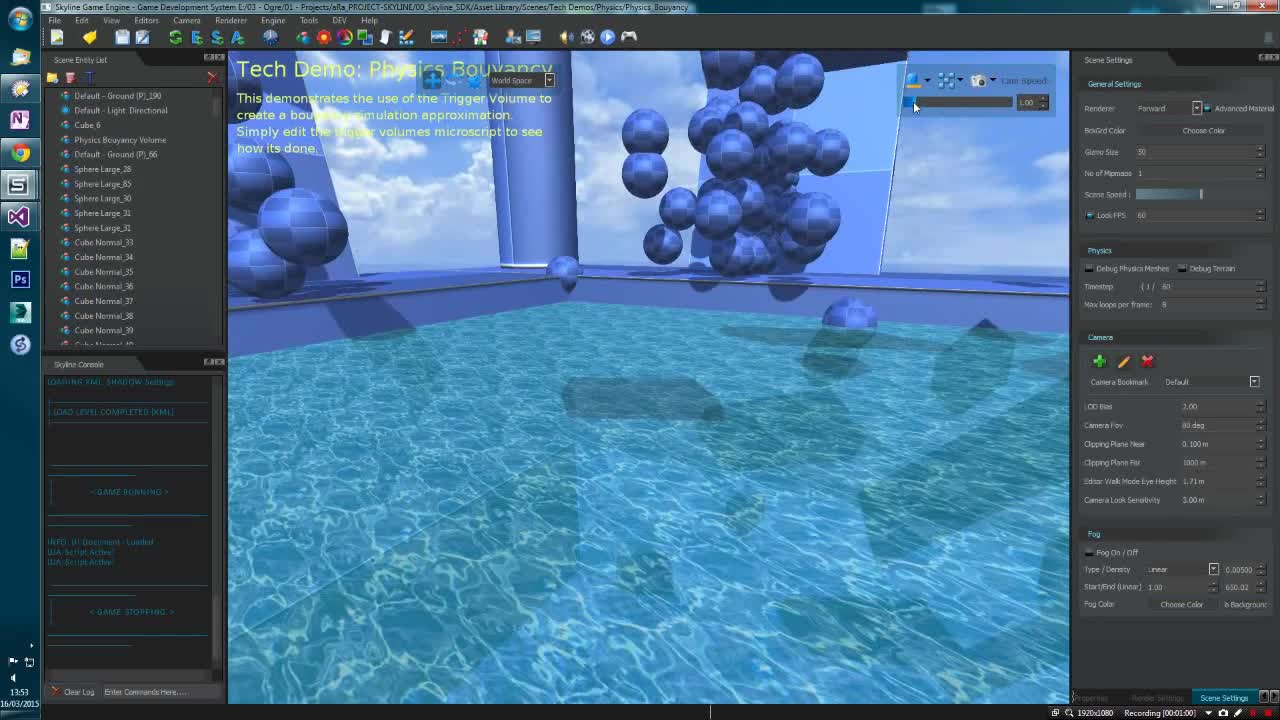The image size is (1280, 720).
Task: Click the audio speaker icon in the toolbar
Action: point(564,37)
